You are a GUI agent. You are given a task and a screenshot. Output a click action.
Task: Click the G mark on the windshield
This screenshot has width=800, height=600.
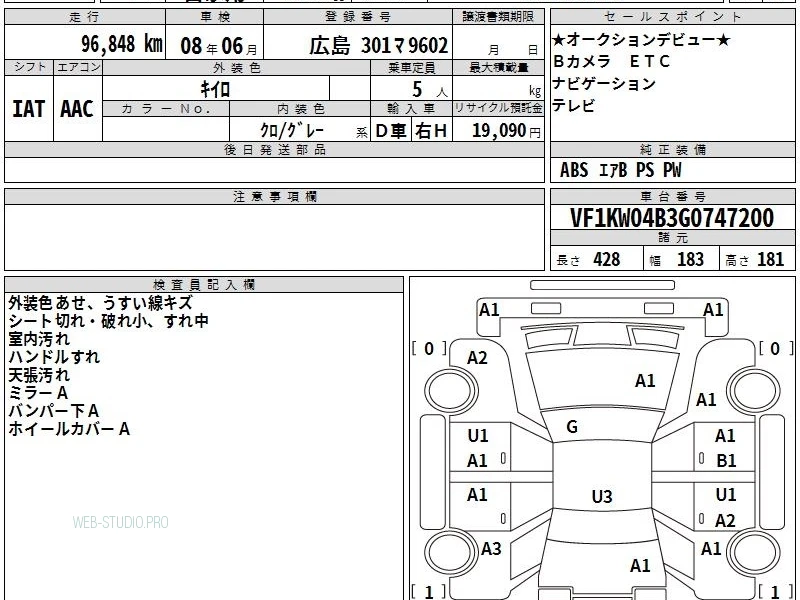coord(572,427)
